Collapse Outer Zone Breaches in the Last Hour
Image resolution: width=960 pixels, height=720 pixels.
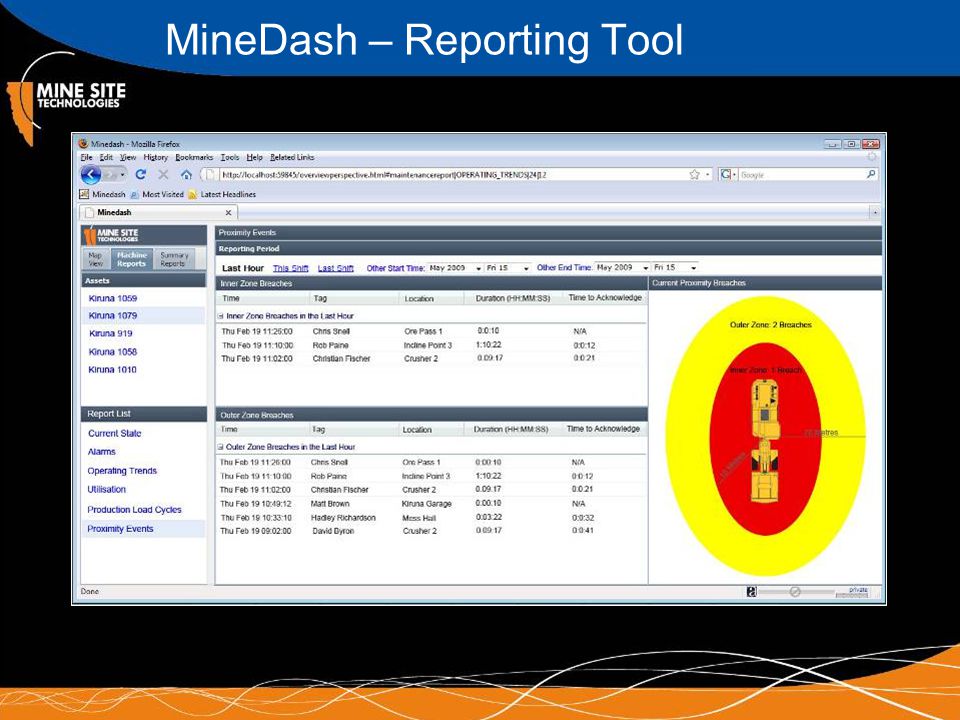(x=220, y=447)
